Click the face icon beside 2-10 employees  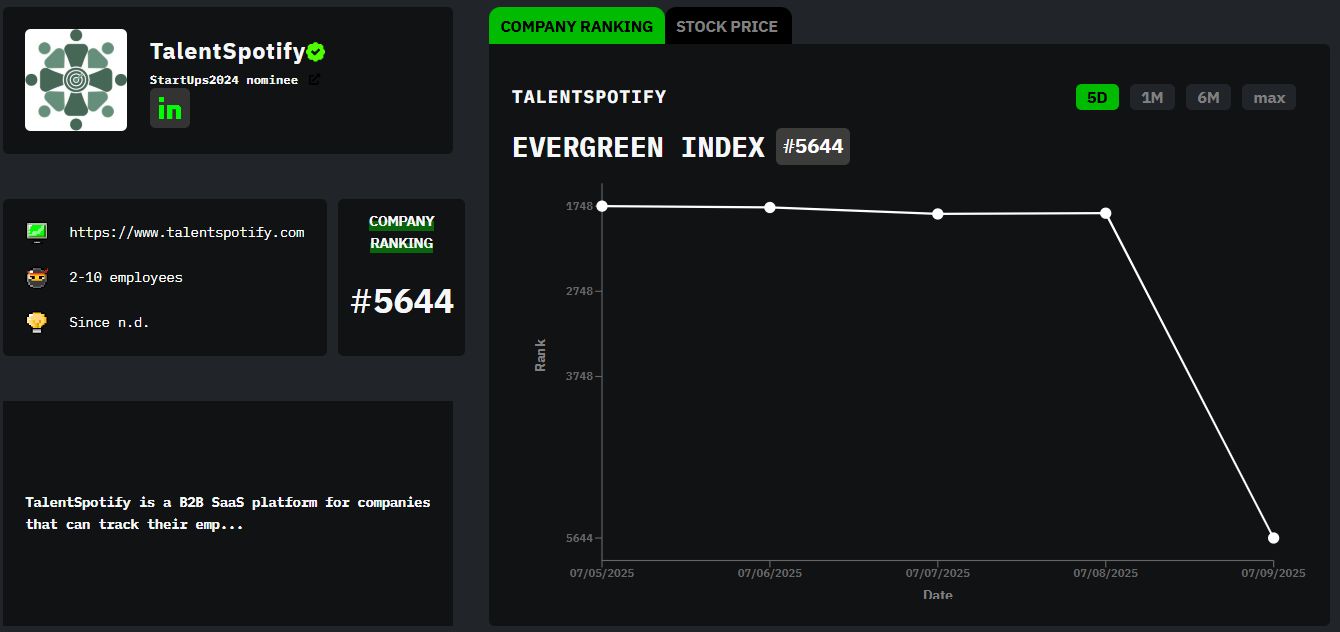click(x=37, y=277)
